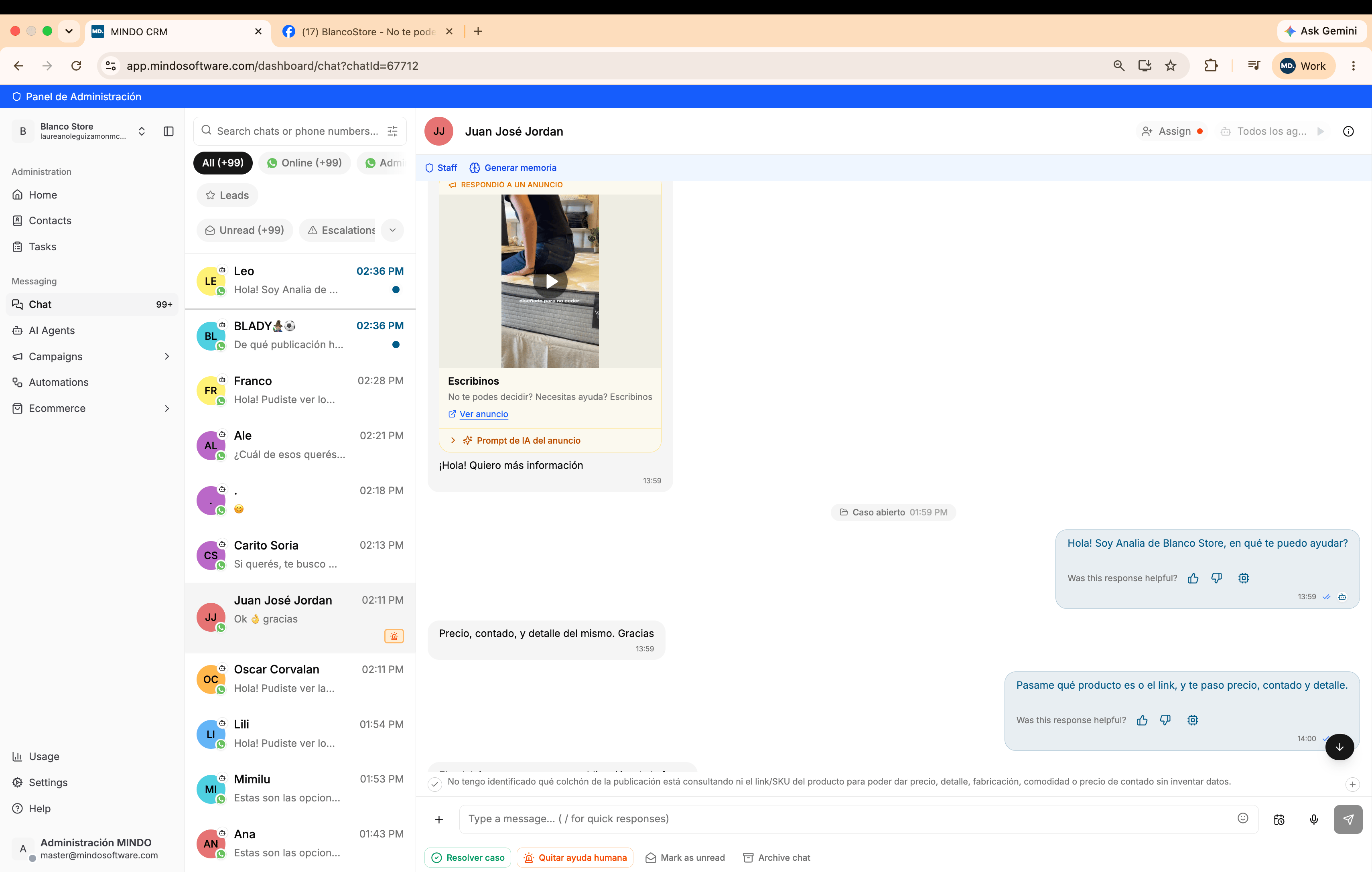Click Quitar ayuda humana button
This screenshot has height=872, width=1372.
pyautogui.click(x=575, y=858)
